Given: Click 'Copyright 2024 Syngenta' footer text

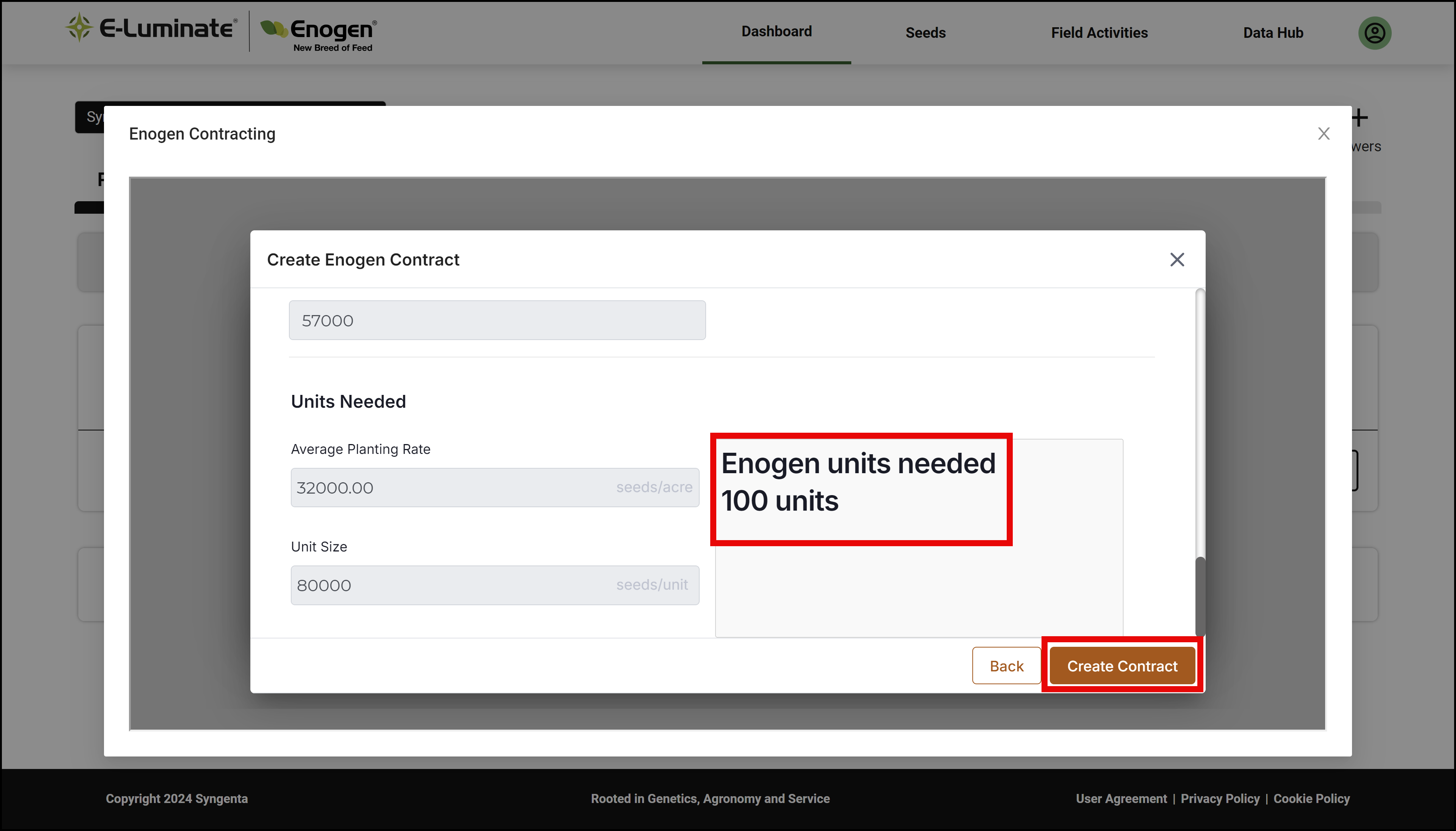Looking at the screenshot, I should [176, 798].
